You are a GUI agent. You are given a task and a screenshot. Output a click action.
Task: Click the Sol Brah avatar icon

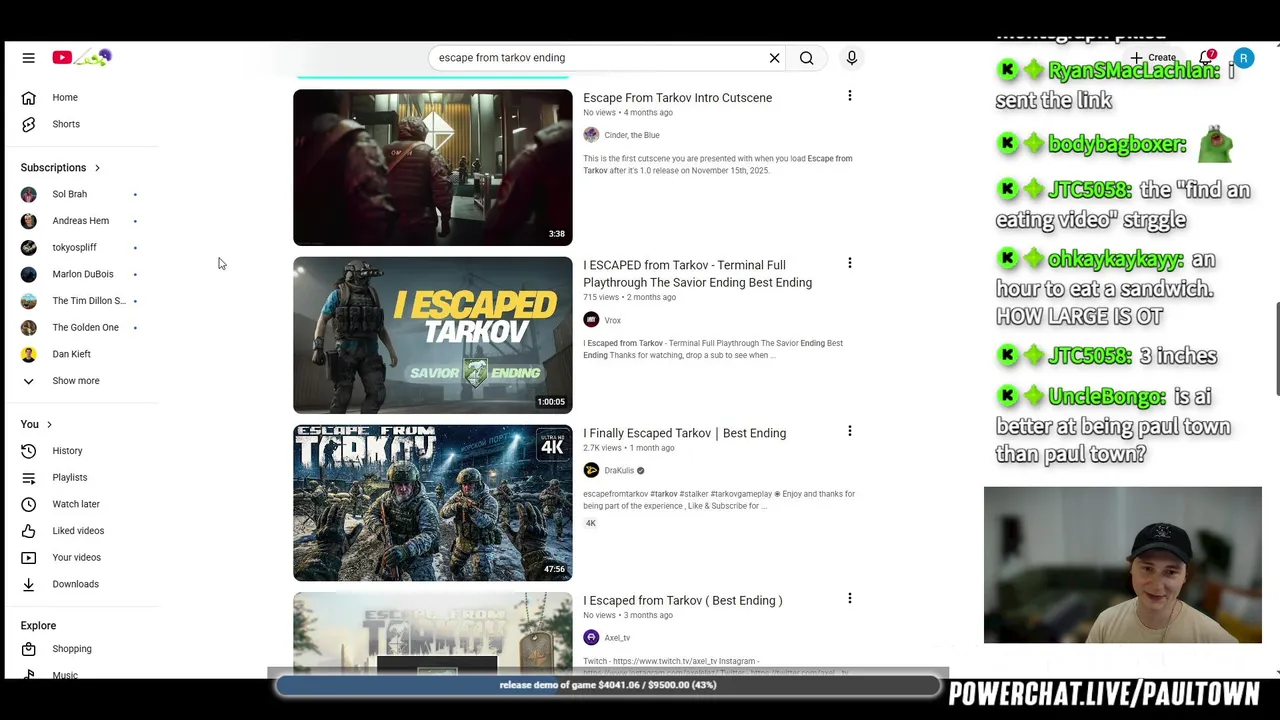coord(29,194)
